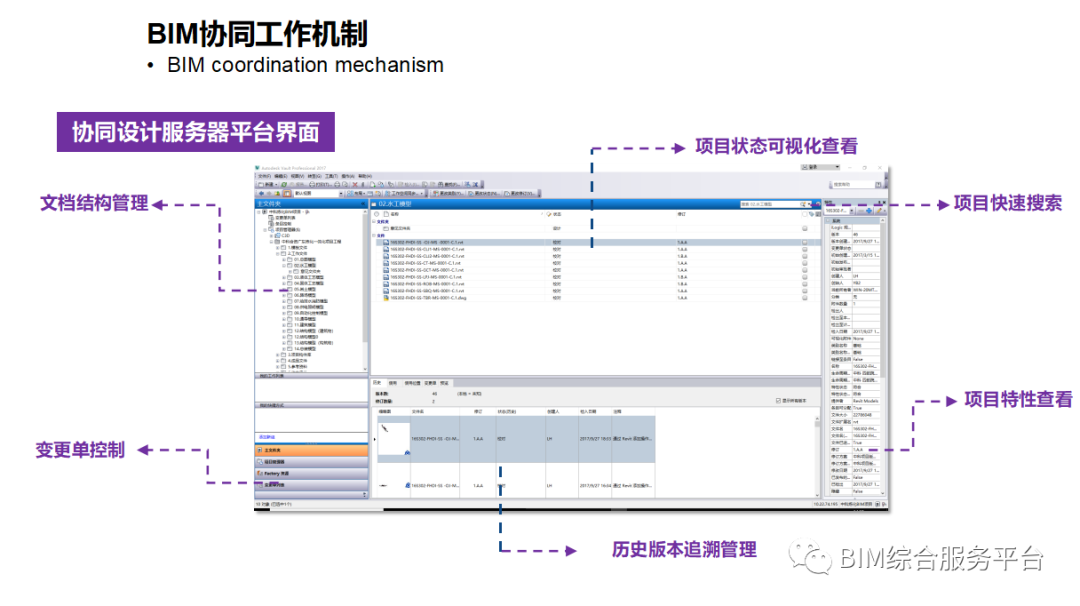Image resolution: width=1080 pixels, height=606 pixels.
Task: Click the up-one-folder toolbar icon
Action: pos(278,194)
